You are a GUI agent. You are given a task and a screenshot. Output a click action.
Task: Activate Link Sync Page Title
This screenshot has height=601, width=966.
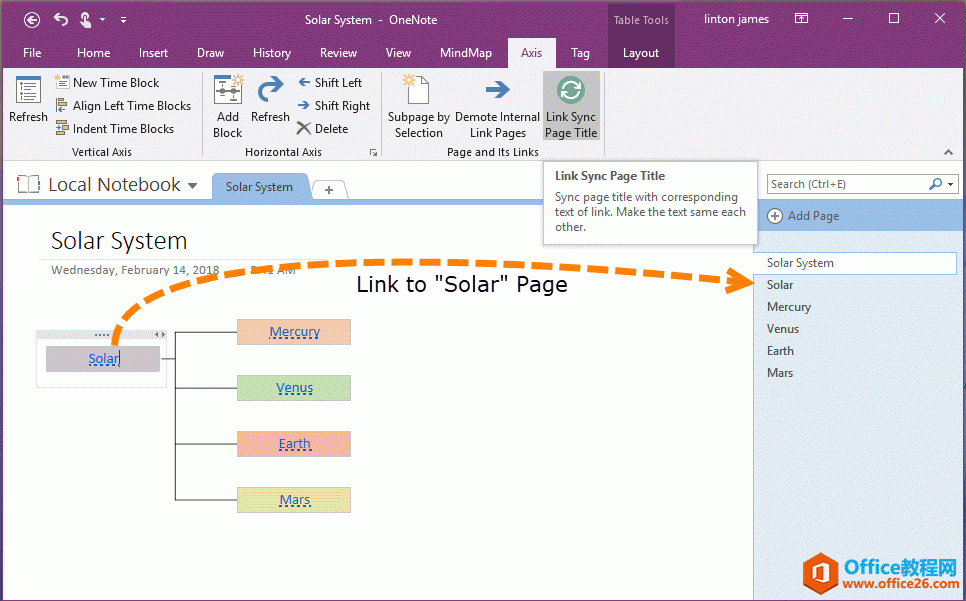tap(570, 104)
